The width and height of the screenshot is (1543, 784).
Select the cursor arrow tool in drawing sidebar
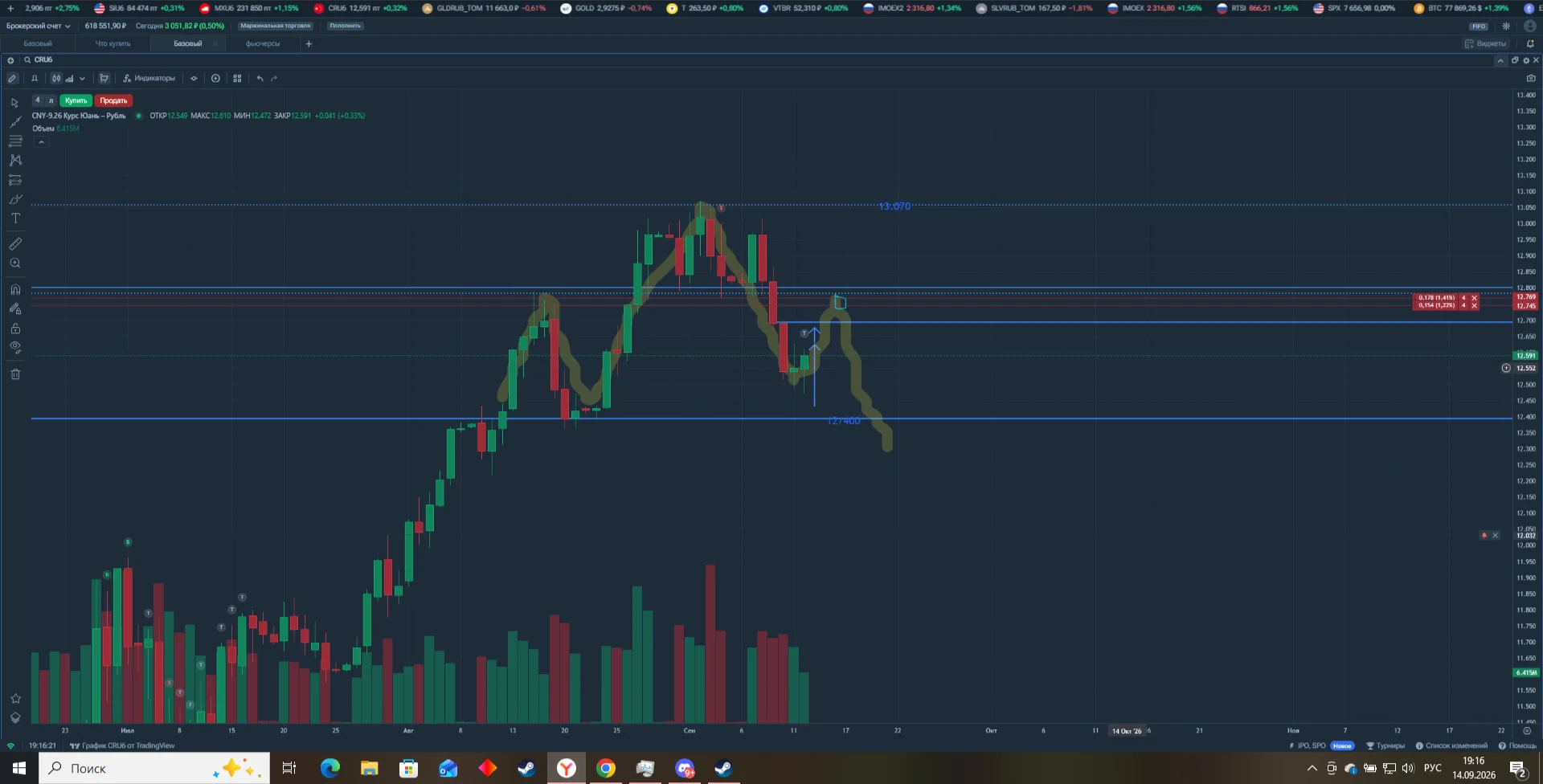[x=14, y=103]
